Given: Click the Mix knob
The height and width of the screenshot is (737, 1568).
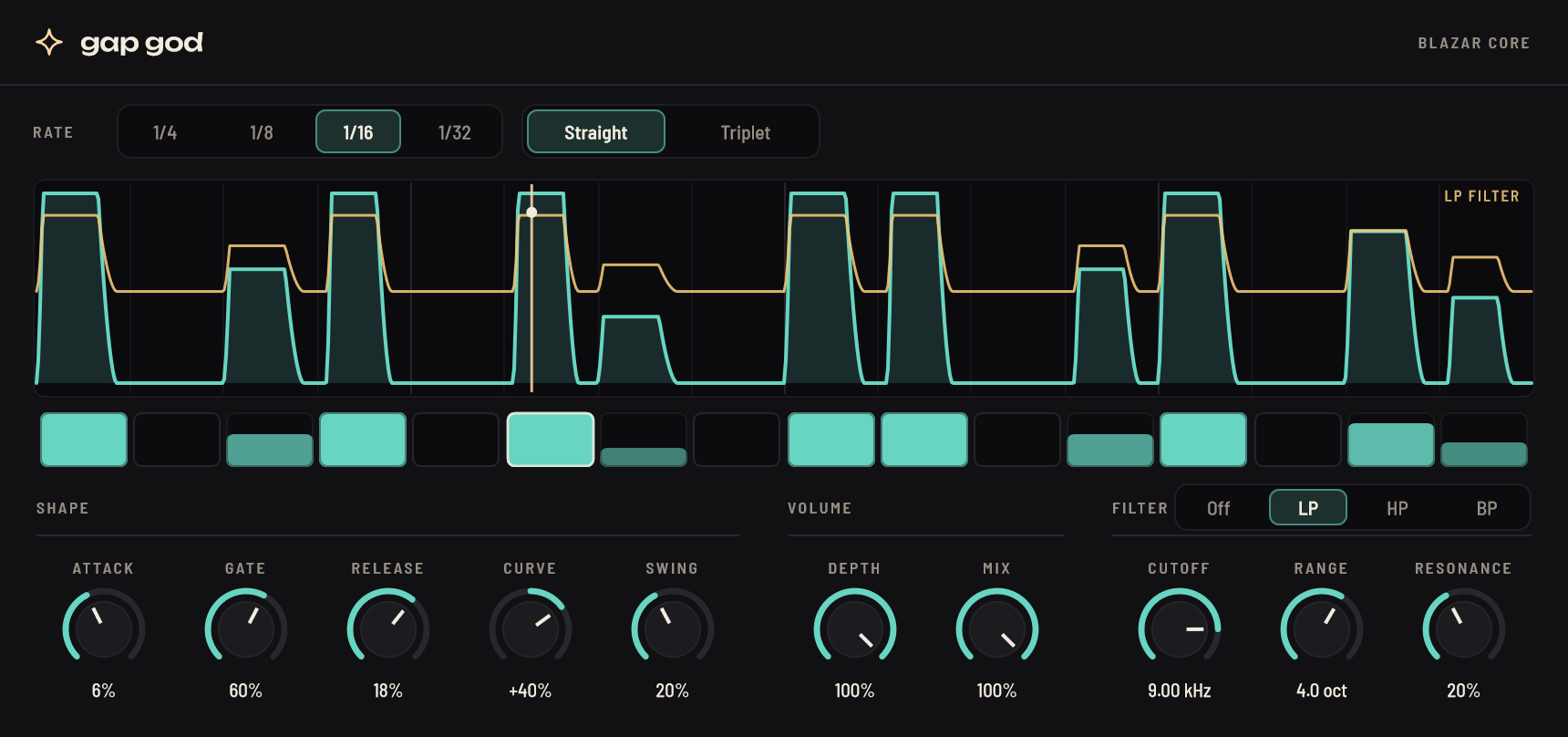Looking at the screenshot, I should pos(997,628).
